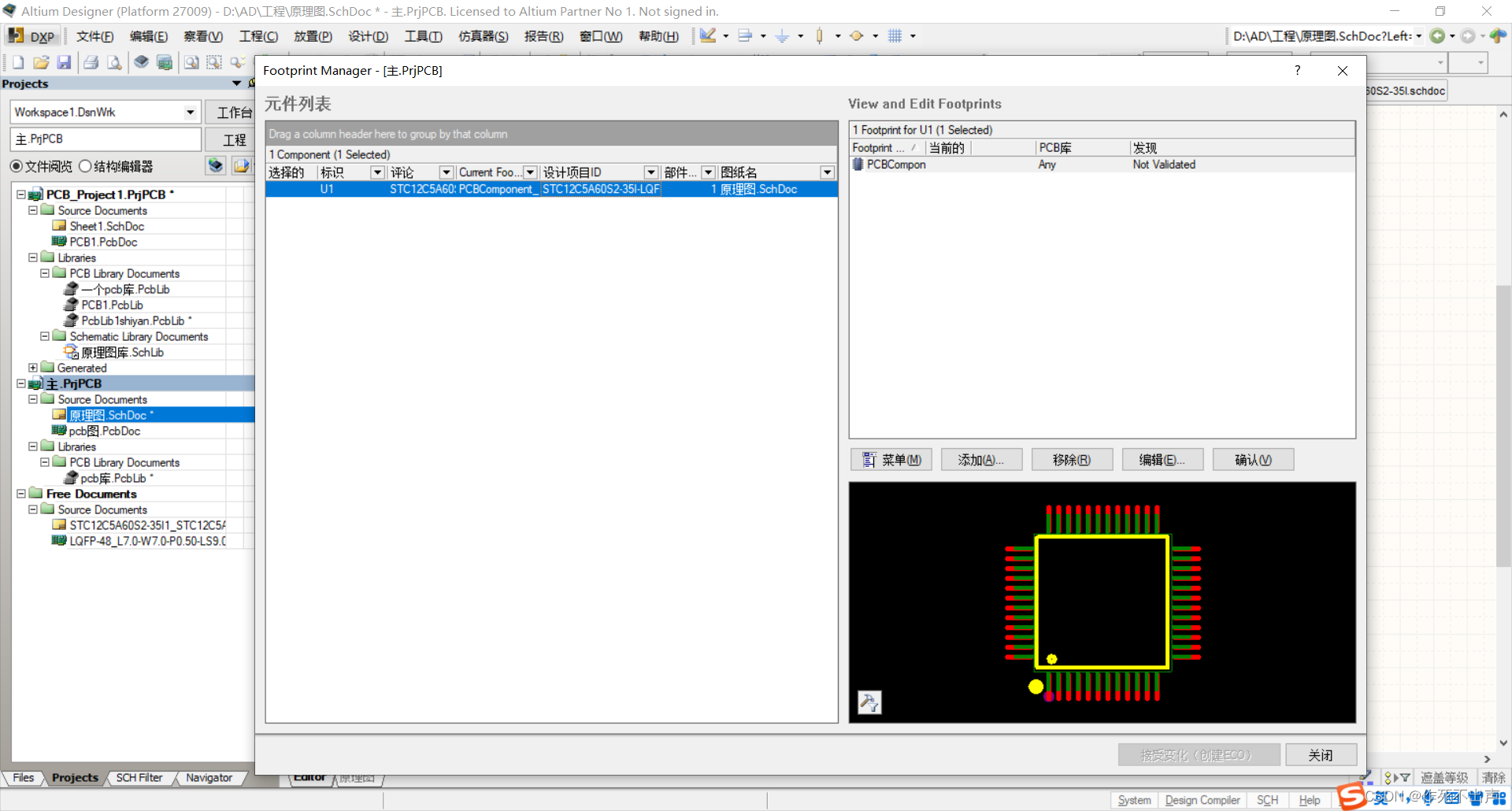Viewport: 1512px width, 811px height.
Task: Select the U1 component row
Action: pos(551,189)
